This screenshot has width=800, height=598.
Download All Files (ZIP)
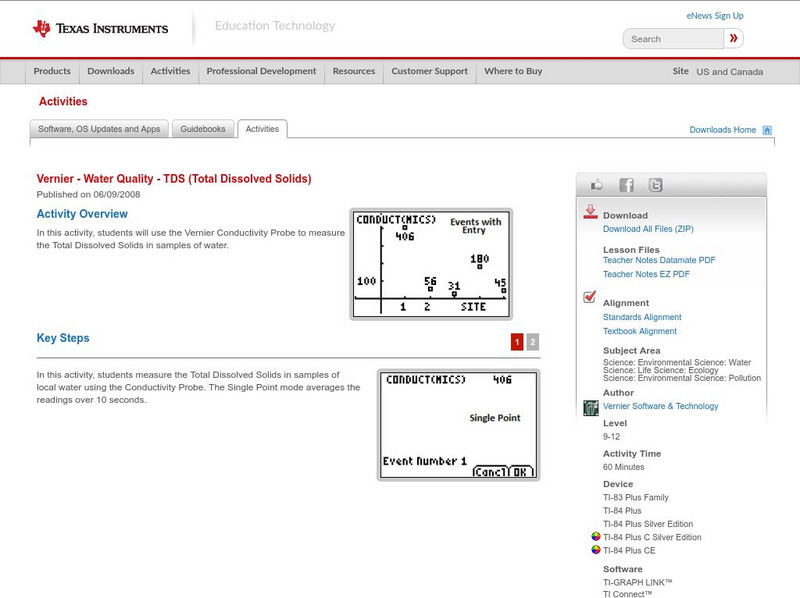[650, 228]
